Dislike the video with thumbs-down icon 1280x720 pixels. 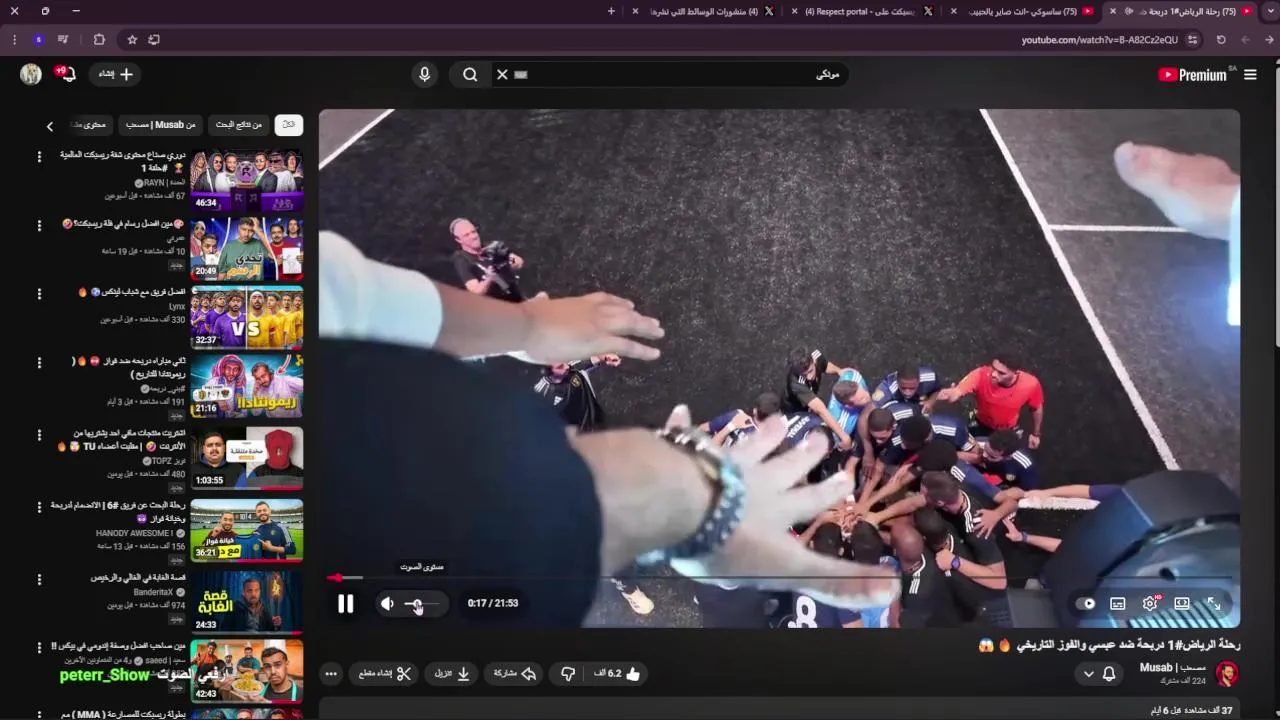tap(568, 674)
